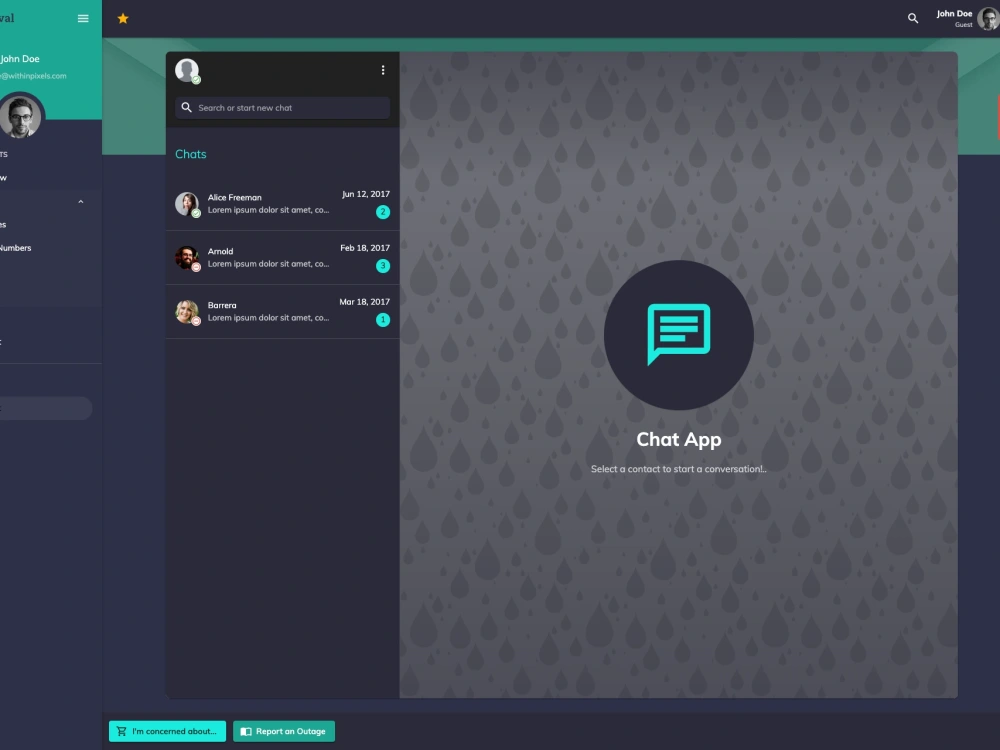This screenshot has height=750, width=1000.
Task: Open Alice Freeman conversation
Action: point(283,203)
